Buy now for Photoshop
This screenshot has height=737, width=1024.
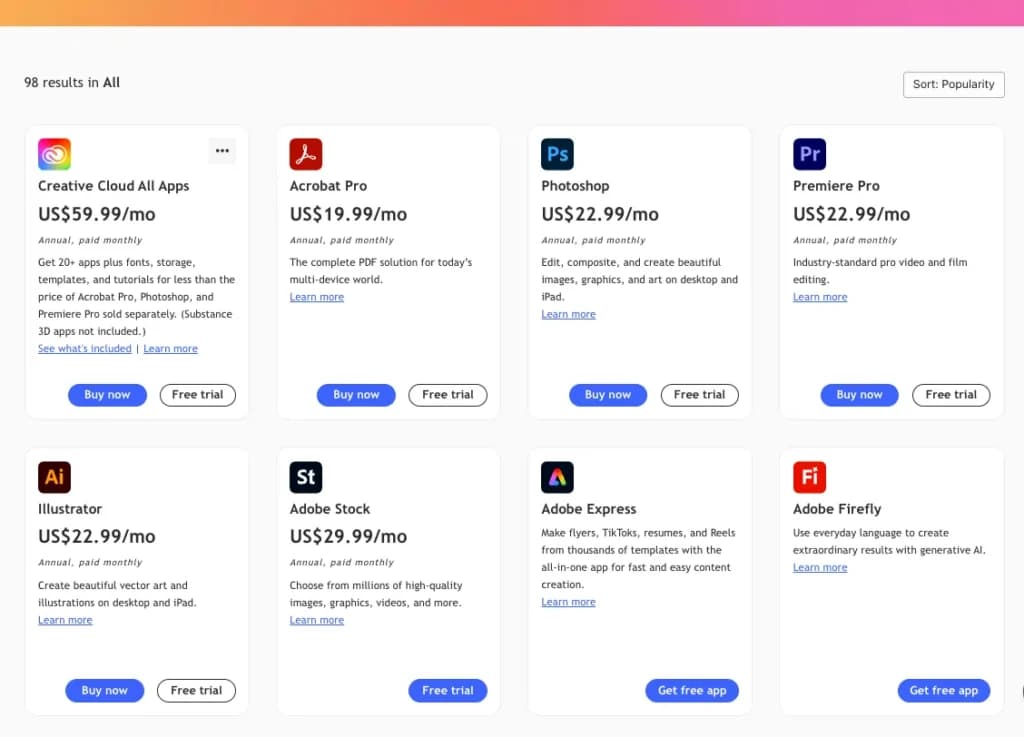pos(608,395)
